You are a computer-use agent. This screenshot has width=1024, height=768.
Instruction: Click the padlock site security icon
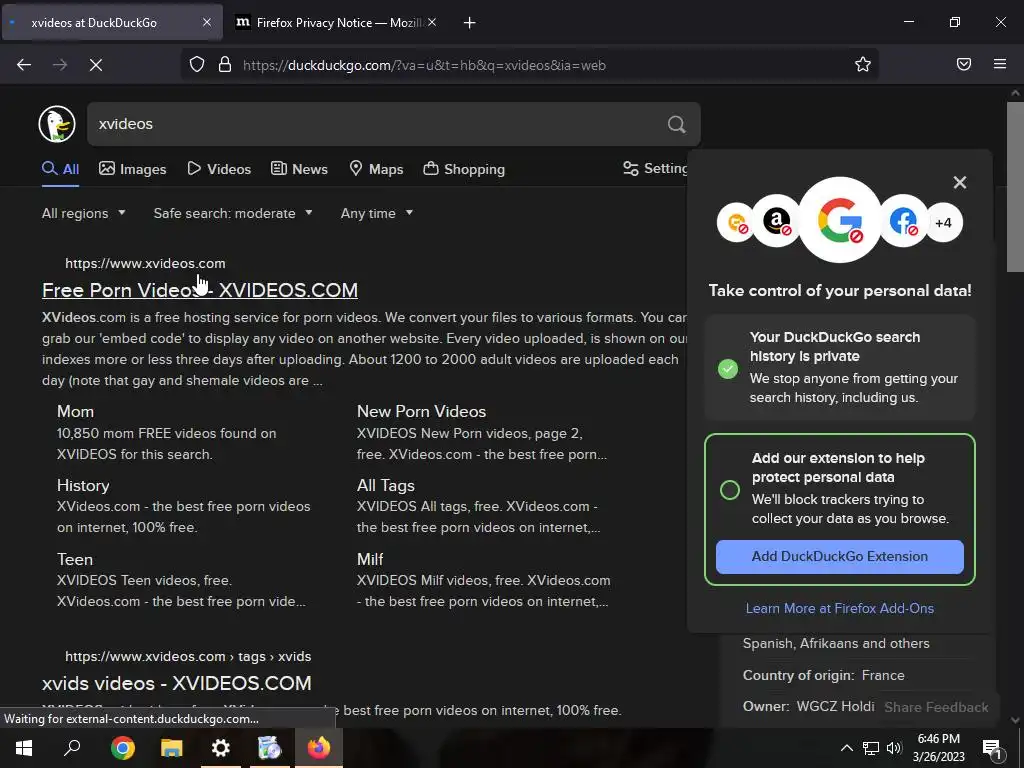pos(225,65)
